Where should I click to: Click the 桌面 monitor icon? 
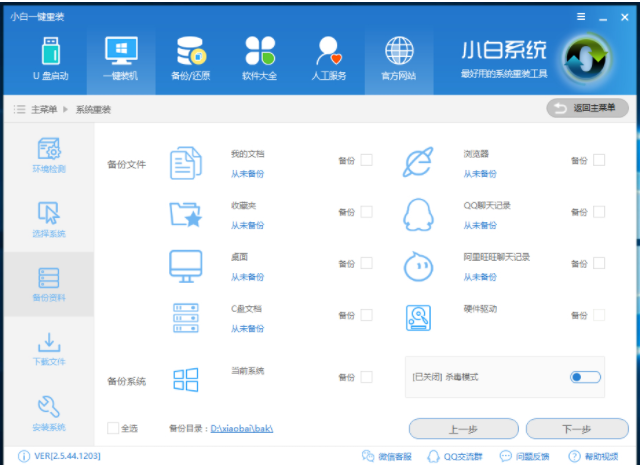pos(185,266)
